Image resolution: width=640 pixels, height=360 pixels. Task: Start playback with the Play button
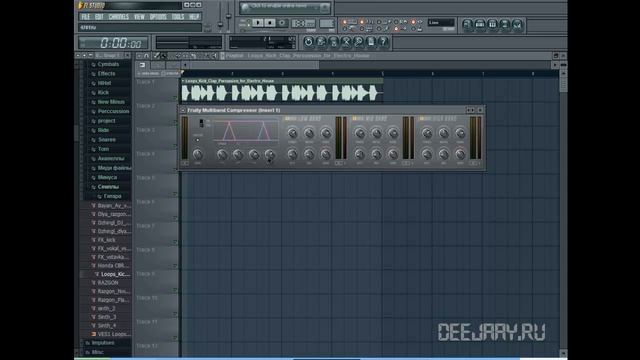258,23
